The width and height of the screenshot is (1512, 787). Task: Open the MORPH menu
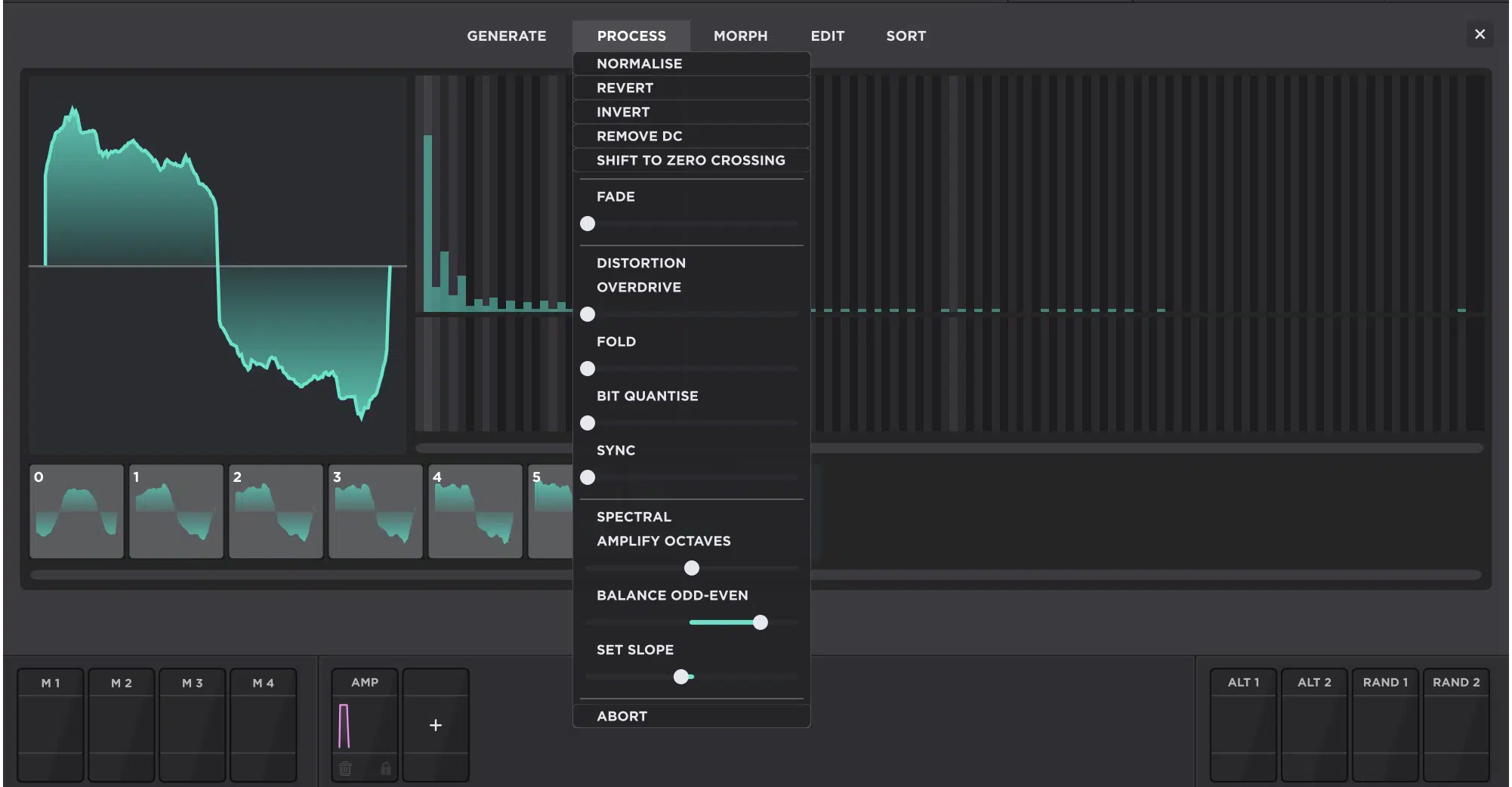tap(740, 35)
